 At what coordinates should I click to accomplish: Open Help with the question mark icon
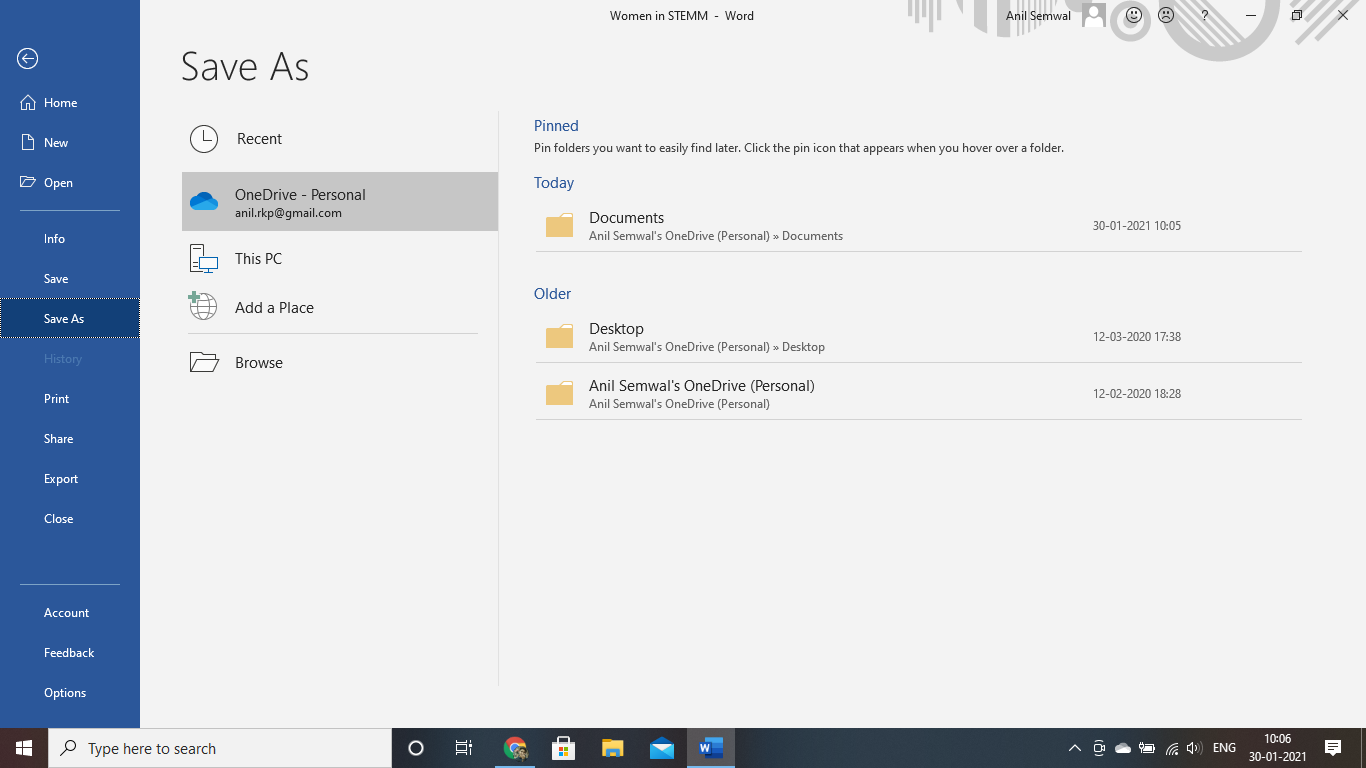1205,15
